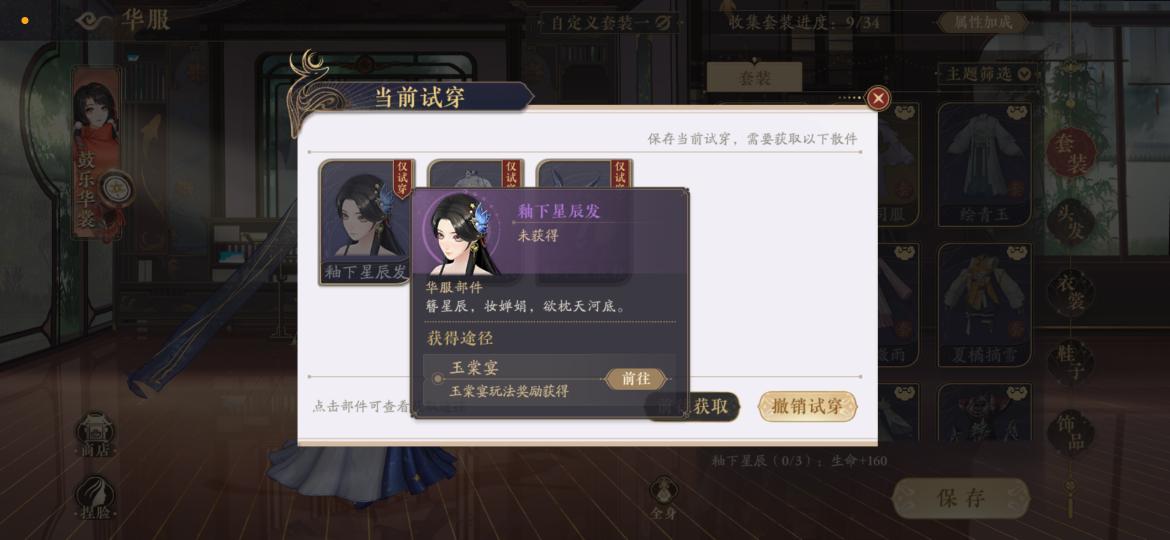Select the 饰品 accessories category icon
1170x540 pixels.
coord(1071,433)
